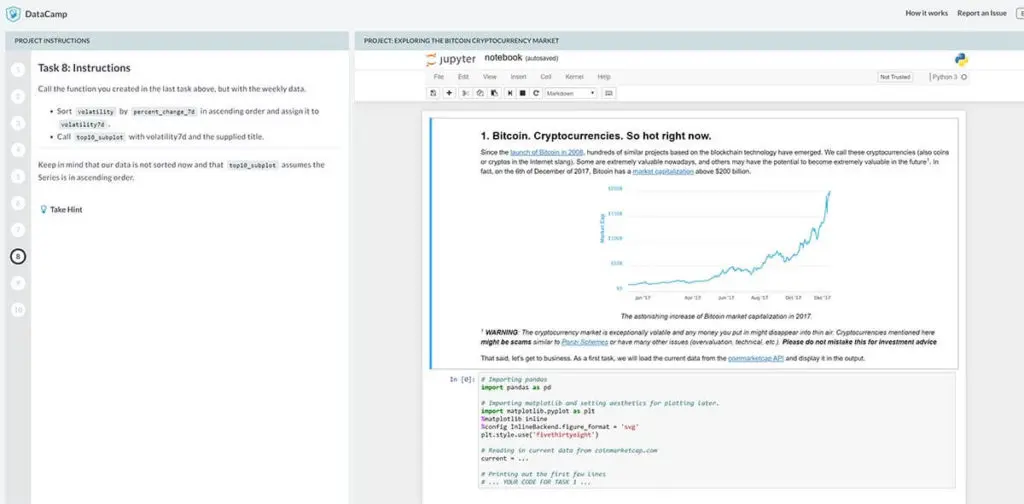Follow the 'market capitalization' link
Image resolution: width=1024 pixels, height=504 pixels.
pos(663,172)
